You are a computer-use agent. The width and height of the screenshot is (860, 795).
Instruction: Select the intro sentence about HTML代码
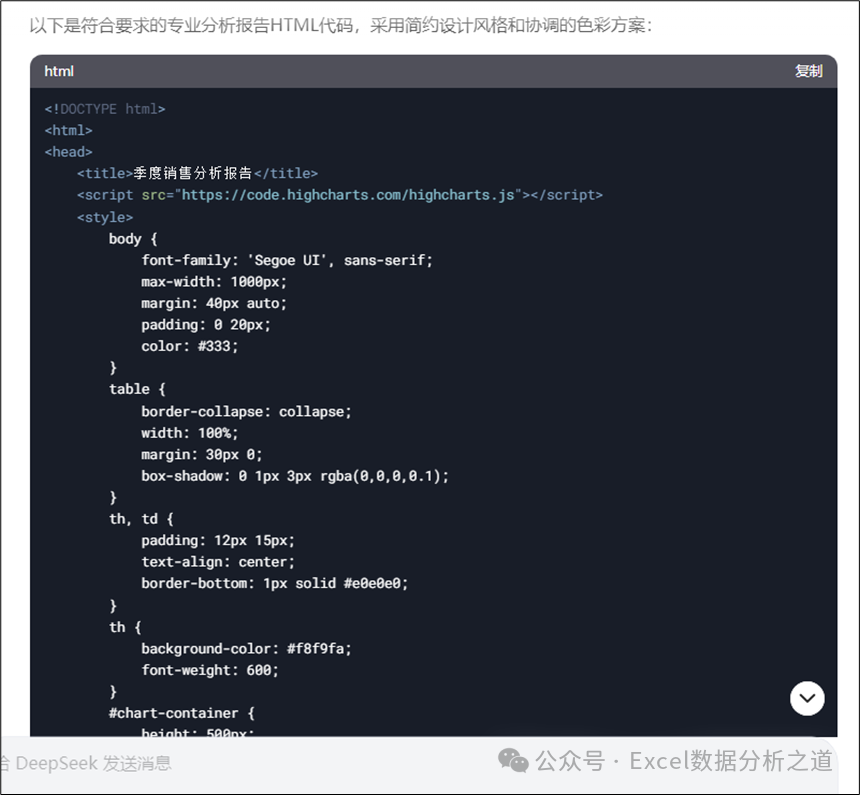pos(341,25)
